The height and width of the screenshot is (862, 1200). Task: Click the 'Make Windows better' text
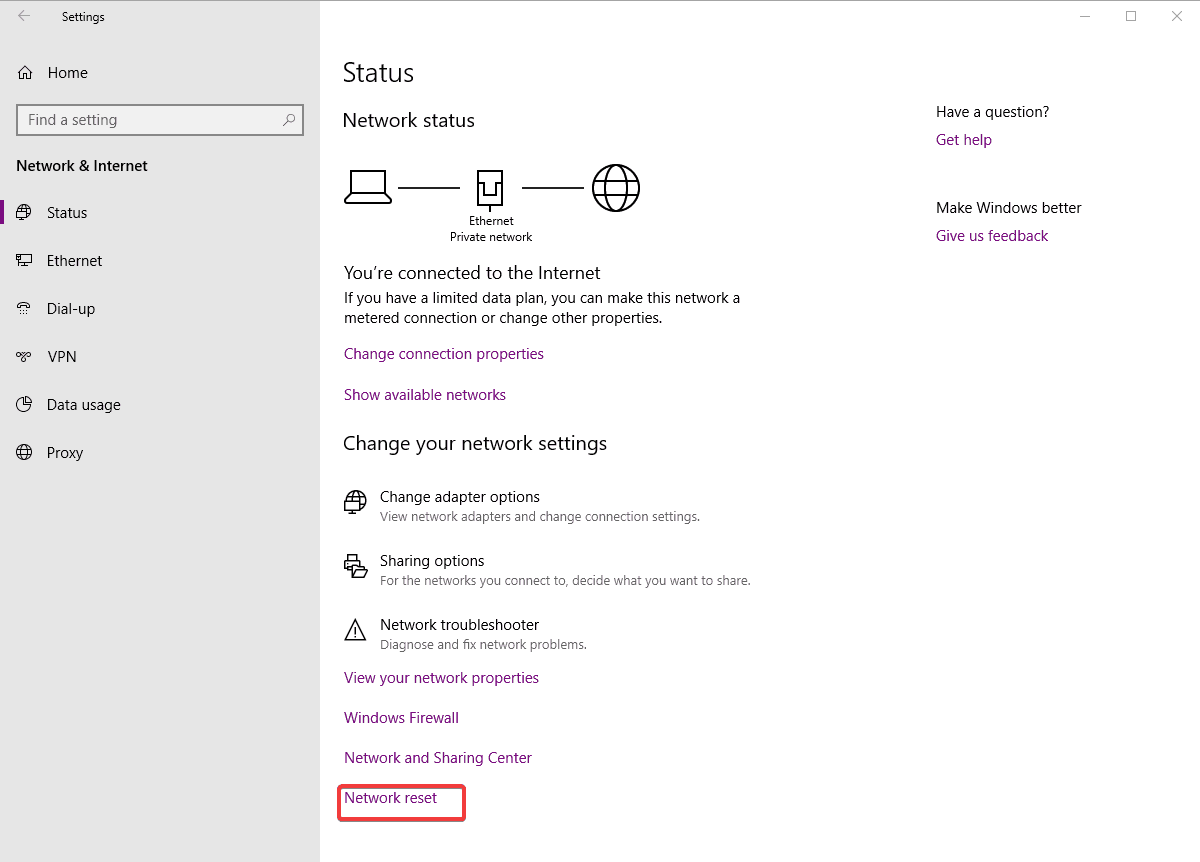coord(1009,208)
